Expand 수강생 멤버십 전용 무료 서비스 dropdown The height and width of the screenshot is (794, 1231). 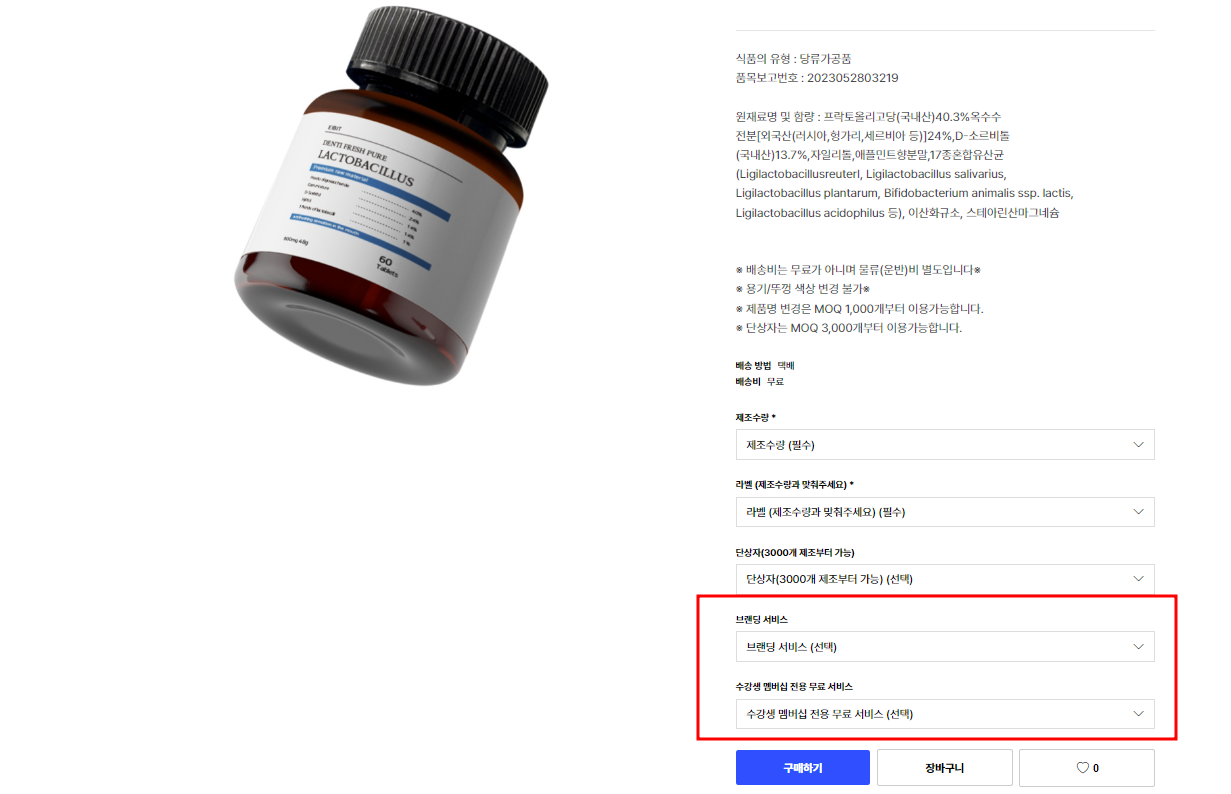click(945, 714)
